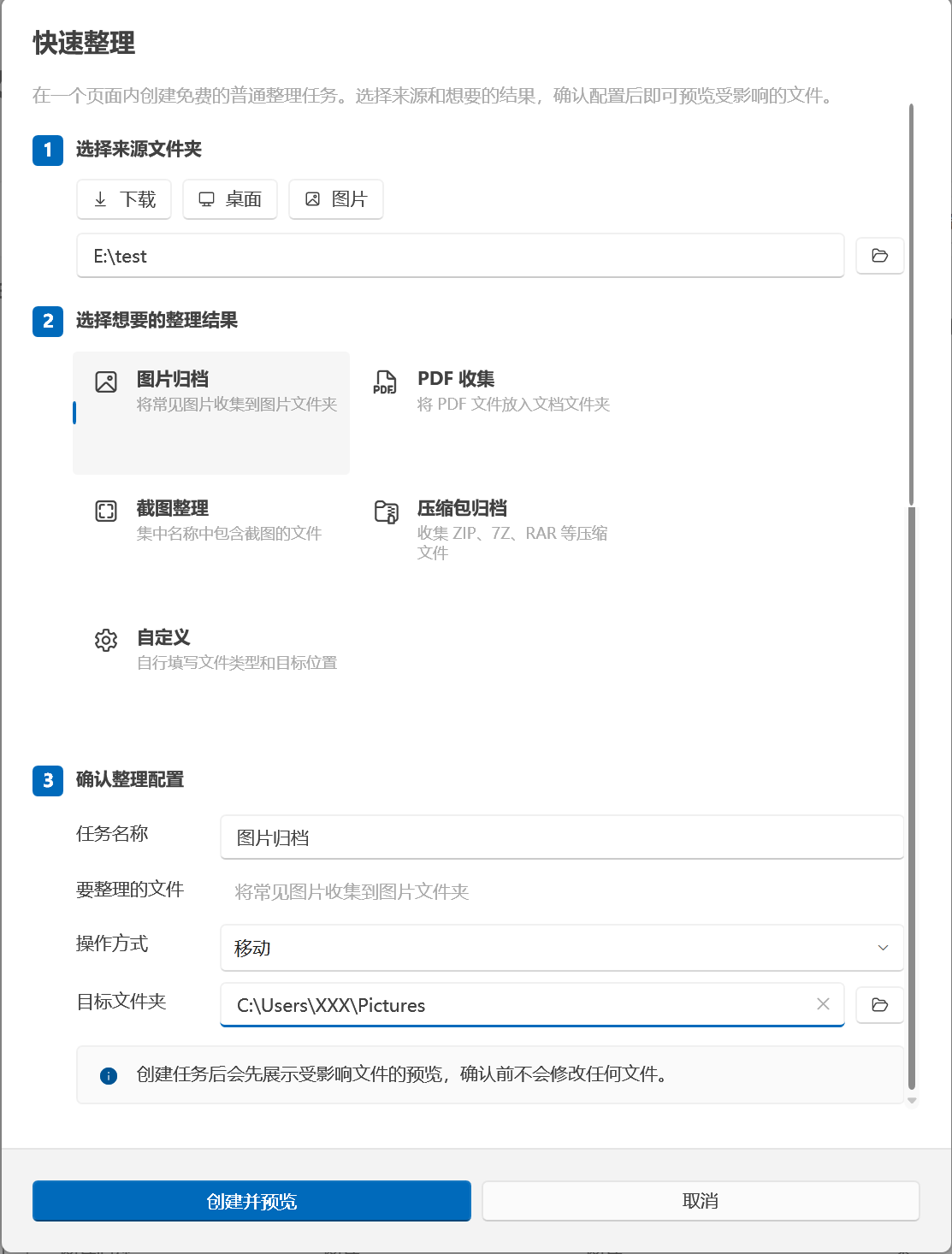Viewport: 952px width, 1254px height.
Task: Click the download arrow icon in 下载
Action: coord(100,199)
